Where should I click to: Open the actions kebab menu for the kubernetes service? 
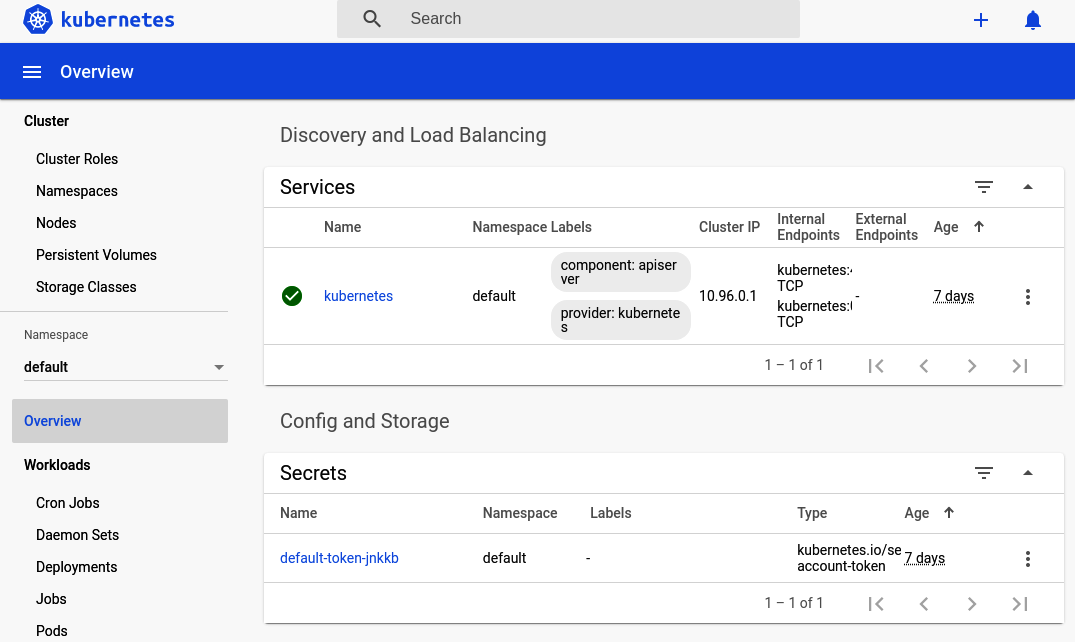coord(1028,296)
